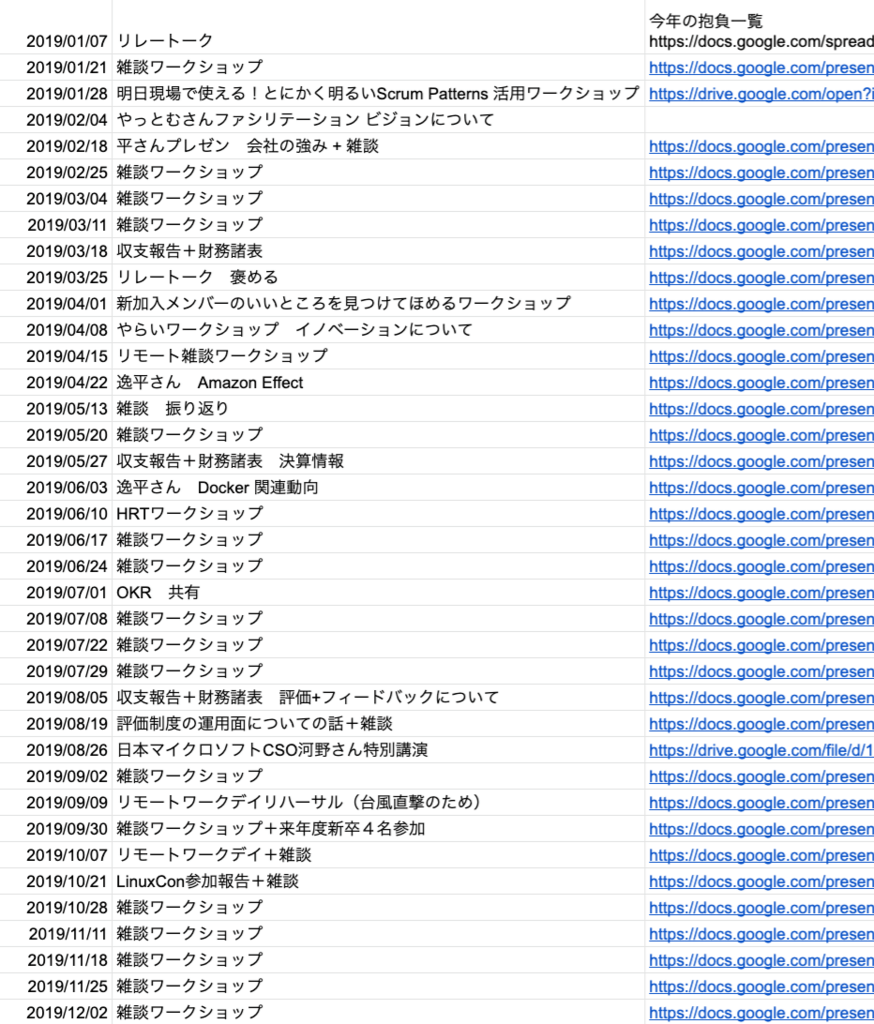Open the drive.google.com/file link for 2019/08/26
The image size is (874, 1024).
pos(760,750)
